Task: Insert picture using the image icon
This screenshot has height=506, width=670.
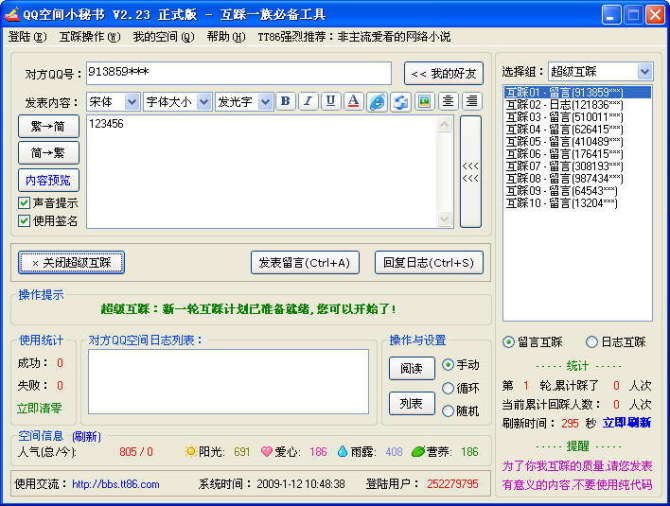Action: click(x=424, y=102)
